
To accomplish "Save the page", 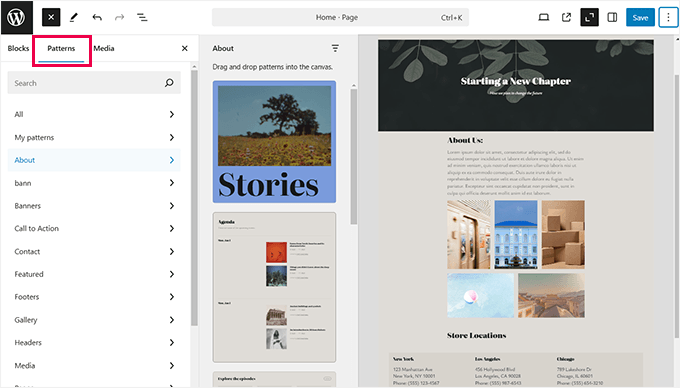I will [640, 17].
